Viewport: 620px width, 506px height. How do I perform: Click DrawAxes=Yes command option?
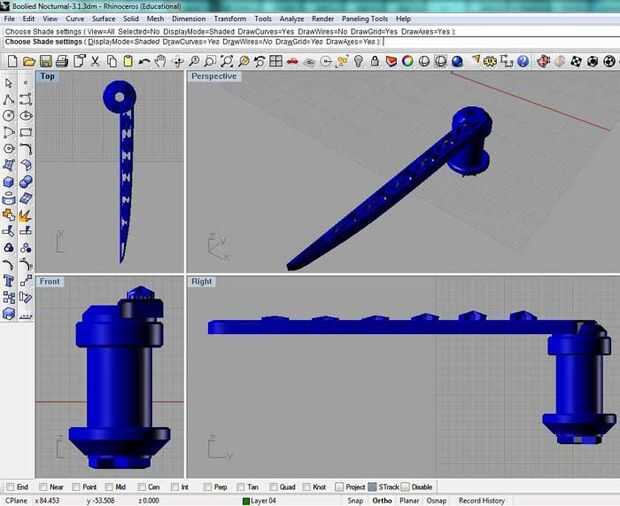coord(351,42)
